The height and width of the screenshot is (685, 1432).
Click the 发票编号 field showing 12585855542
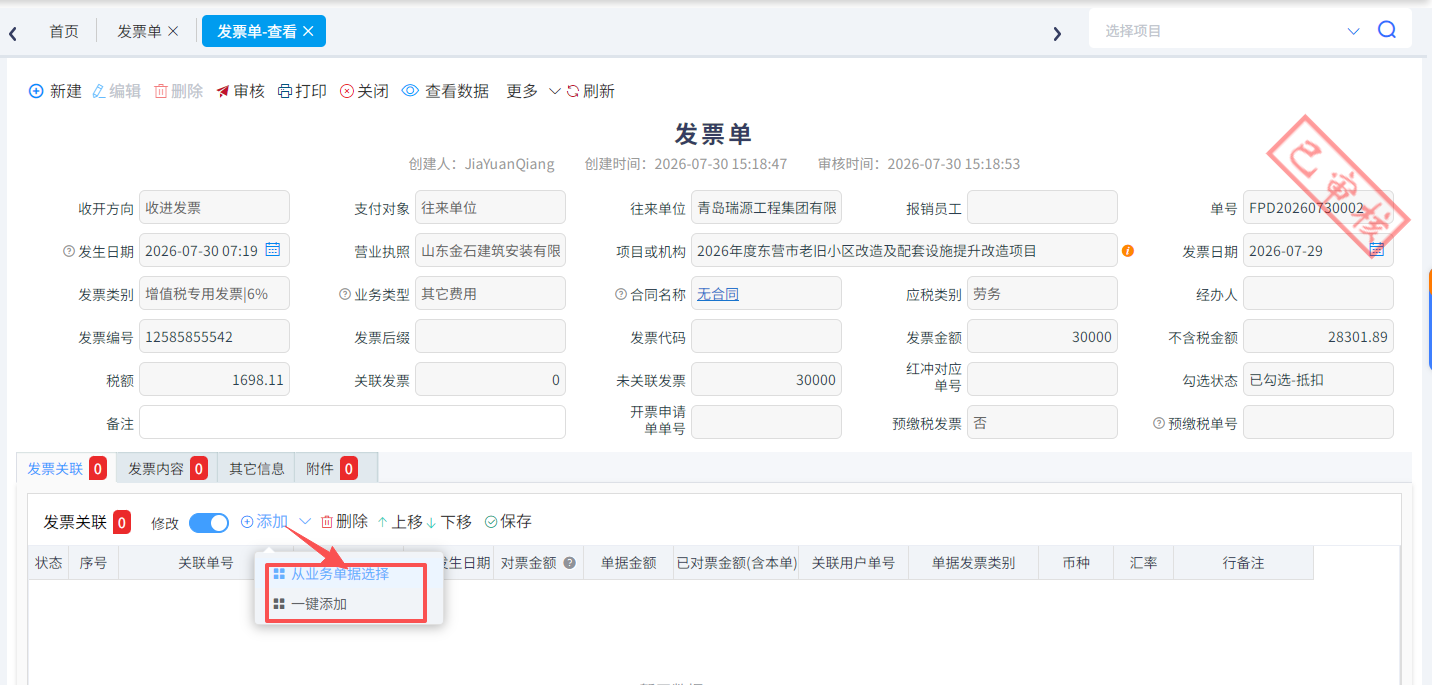[214, 336]
